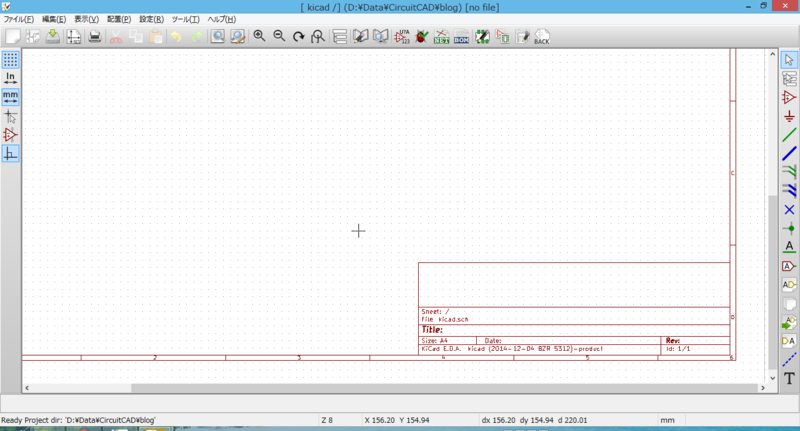This screenshot has width=800, height=431.
Task: Click the vertical scrollbar thumb
Action: [772, 283]
